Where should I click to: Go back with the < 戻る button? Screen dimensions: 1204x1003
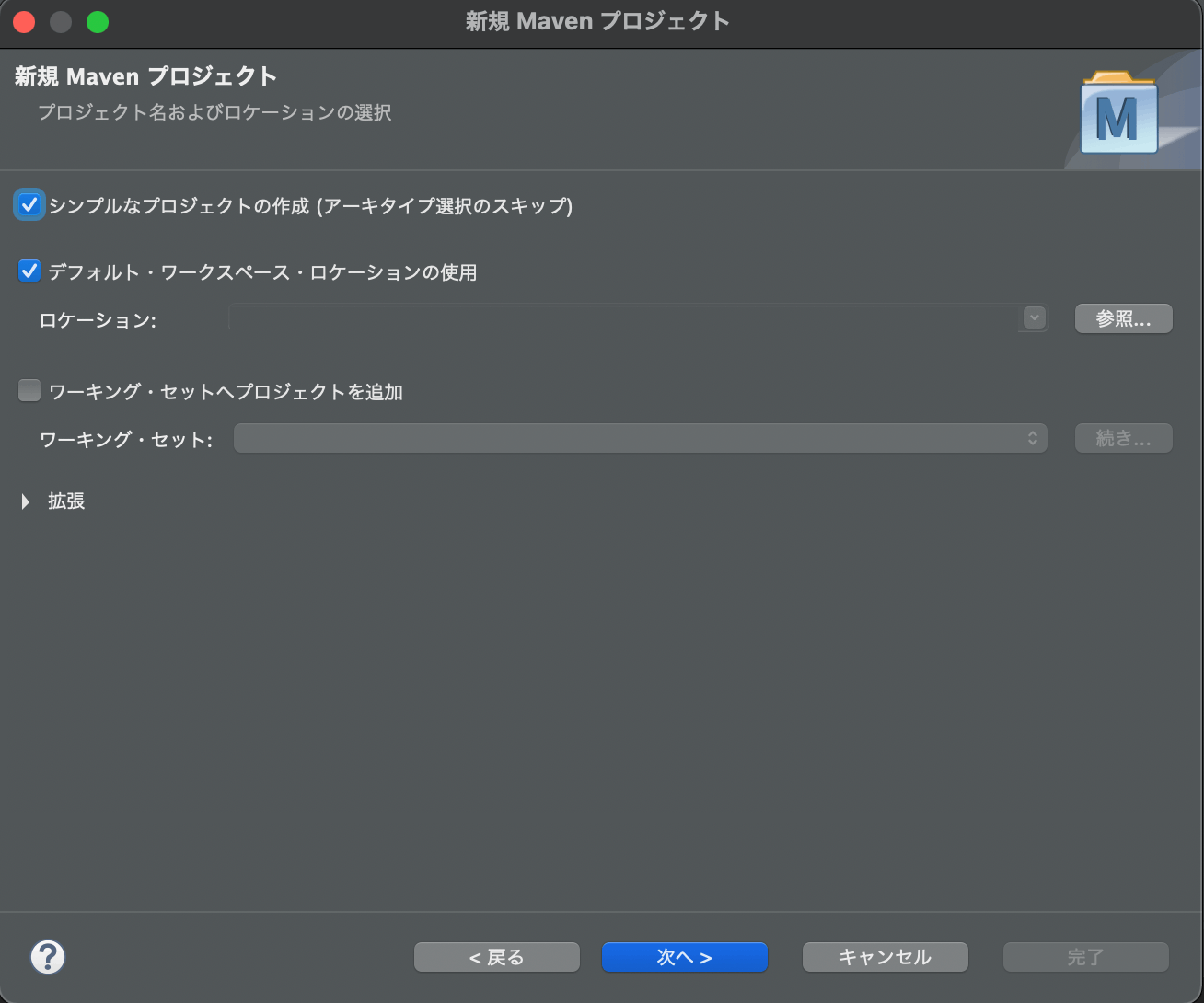click(x=497, y=957)
